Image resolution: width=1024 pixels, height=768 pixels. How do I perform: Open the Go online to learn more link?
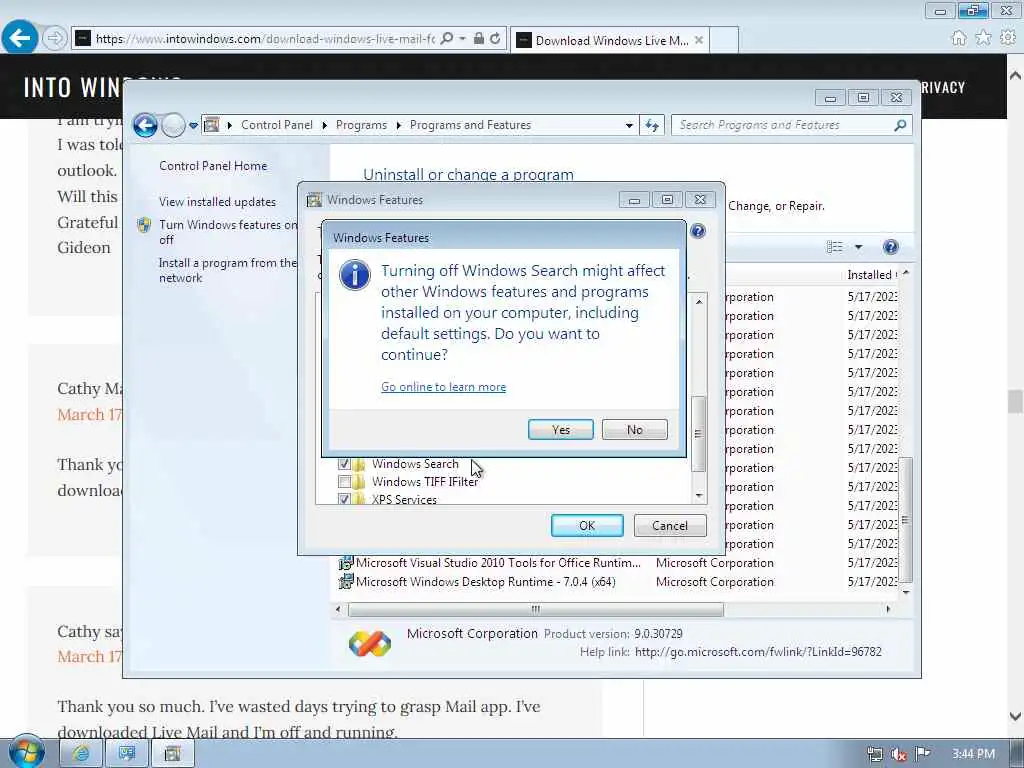click(x=443, y=387)
